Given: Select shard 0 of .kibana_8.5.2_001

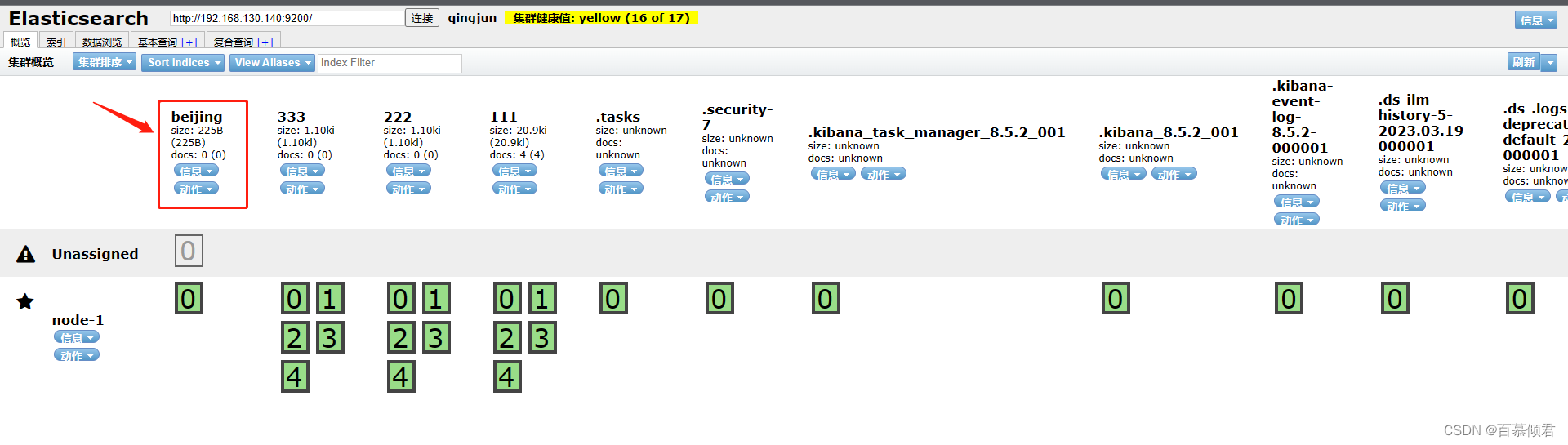Looking at the screenshot, I should click(1116, 299).
